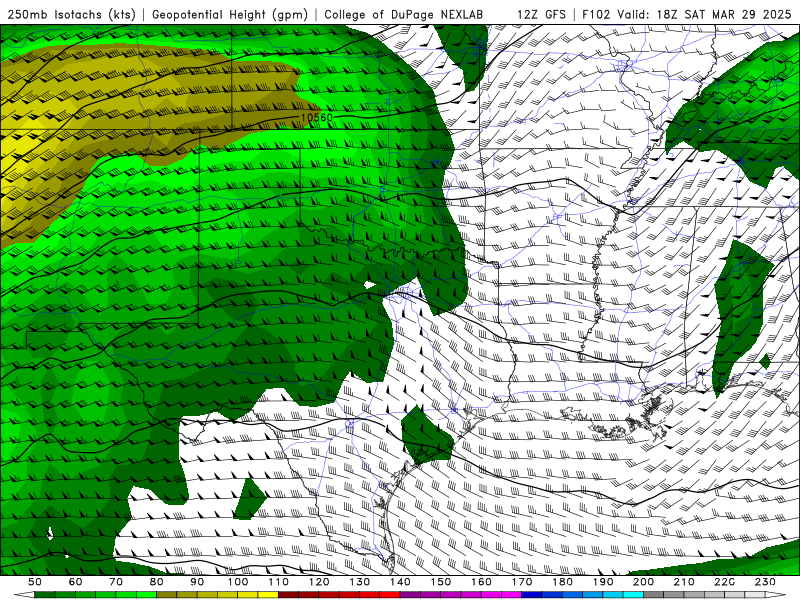This screenshot has width=800, height=600.
Task: Click the left arrow end of color bar
Action: click(x=24, y=595)
